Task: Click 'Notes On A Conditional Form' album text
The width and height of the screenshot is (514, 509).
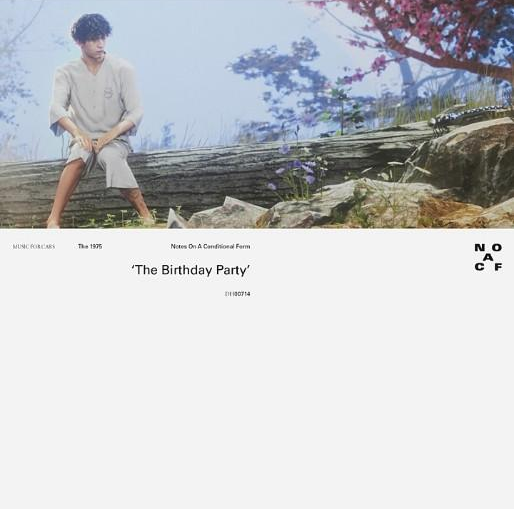Action: 210,246
